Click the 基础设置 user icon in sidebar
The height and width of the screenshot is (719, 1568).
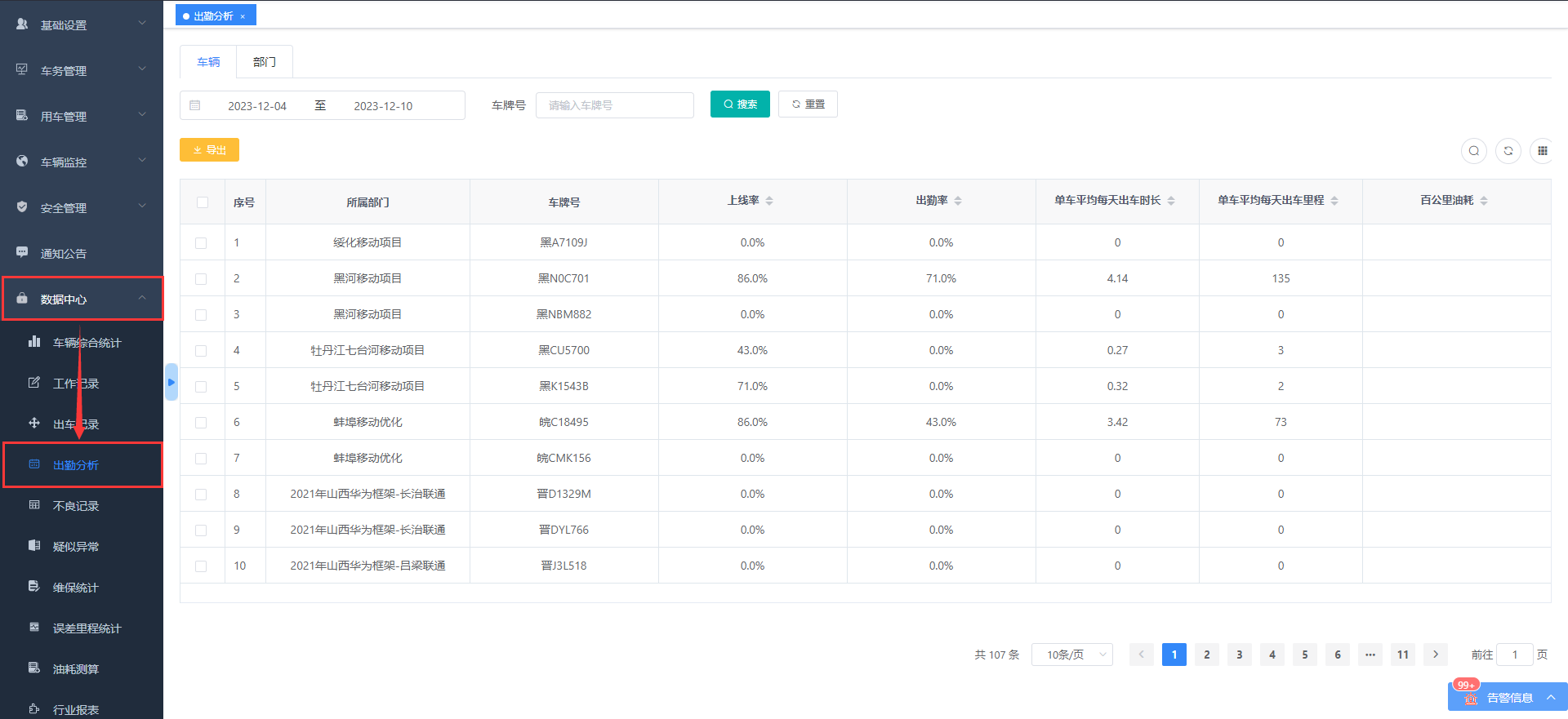coord(22,24)
